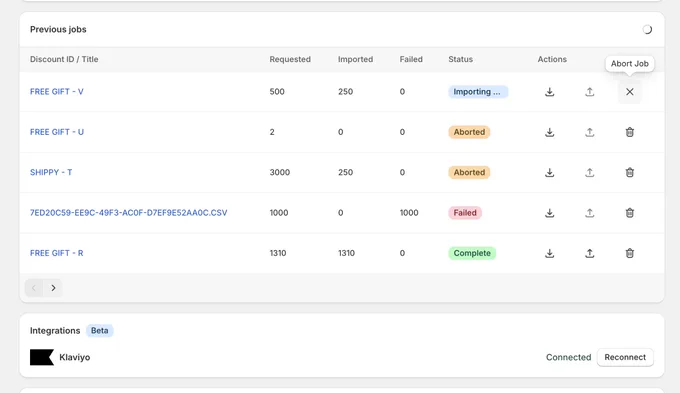
Task: Delete the SHIPPY - T job
Action: (x=630, y=172)
